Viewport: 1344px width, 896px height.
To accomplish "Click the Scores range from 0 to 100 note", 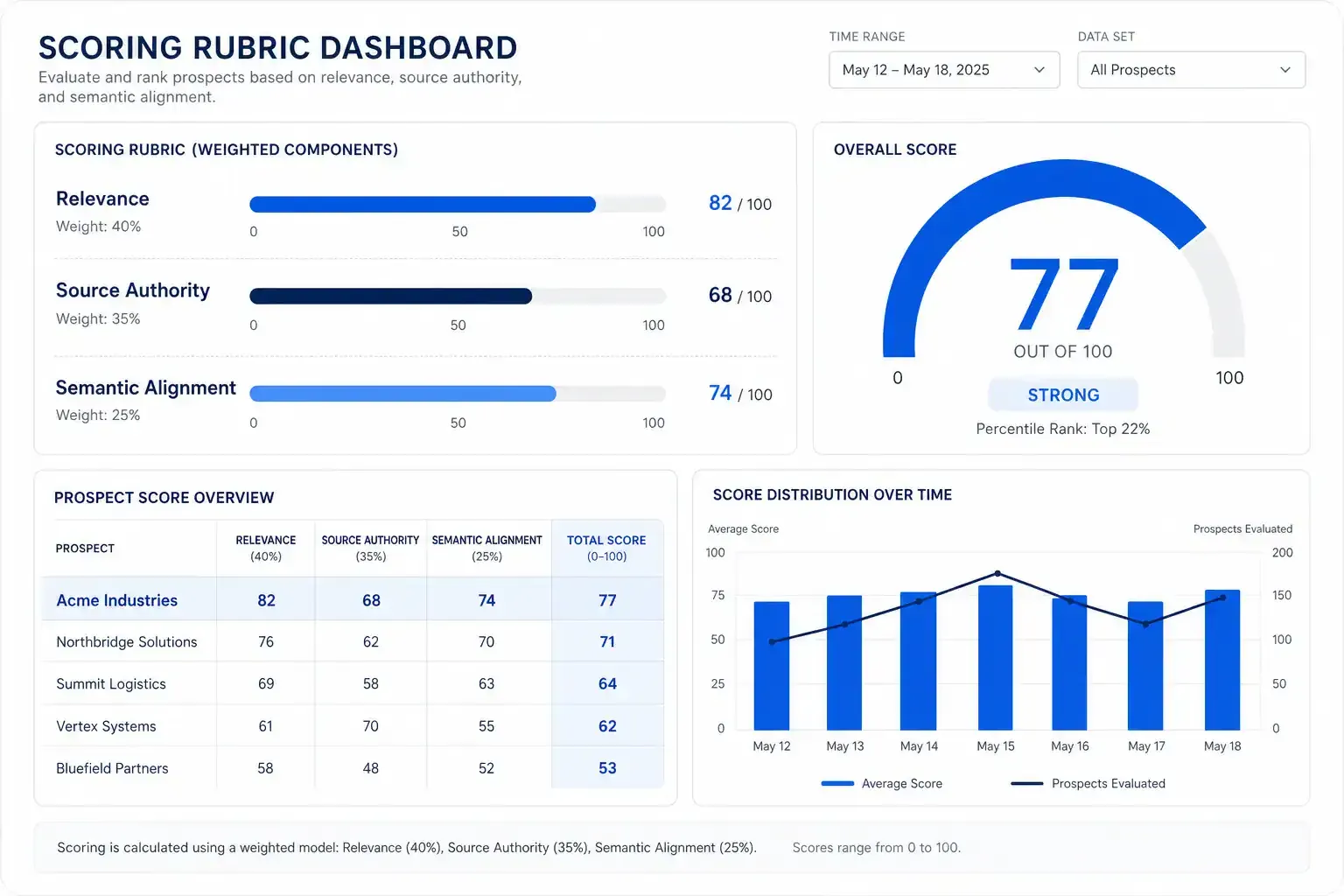I will pyautogui.click(x=876, y=848).
